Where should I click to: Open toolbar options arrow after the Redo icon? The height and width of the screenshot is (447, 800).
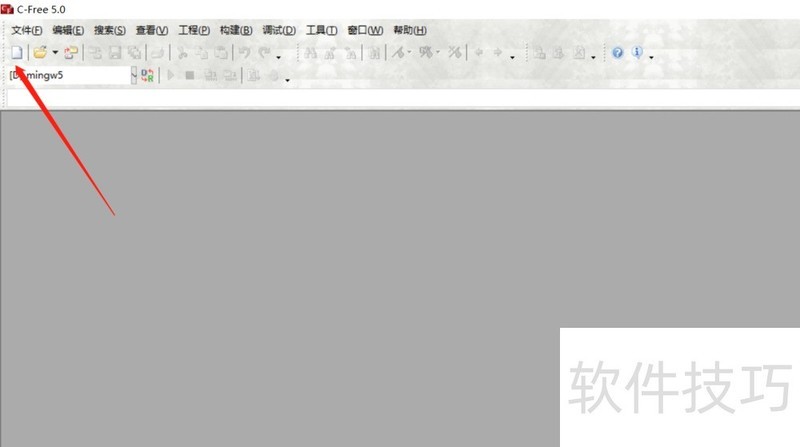pyautogui.click(x=279, y=57)
